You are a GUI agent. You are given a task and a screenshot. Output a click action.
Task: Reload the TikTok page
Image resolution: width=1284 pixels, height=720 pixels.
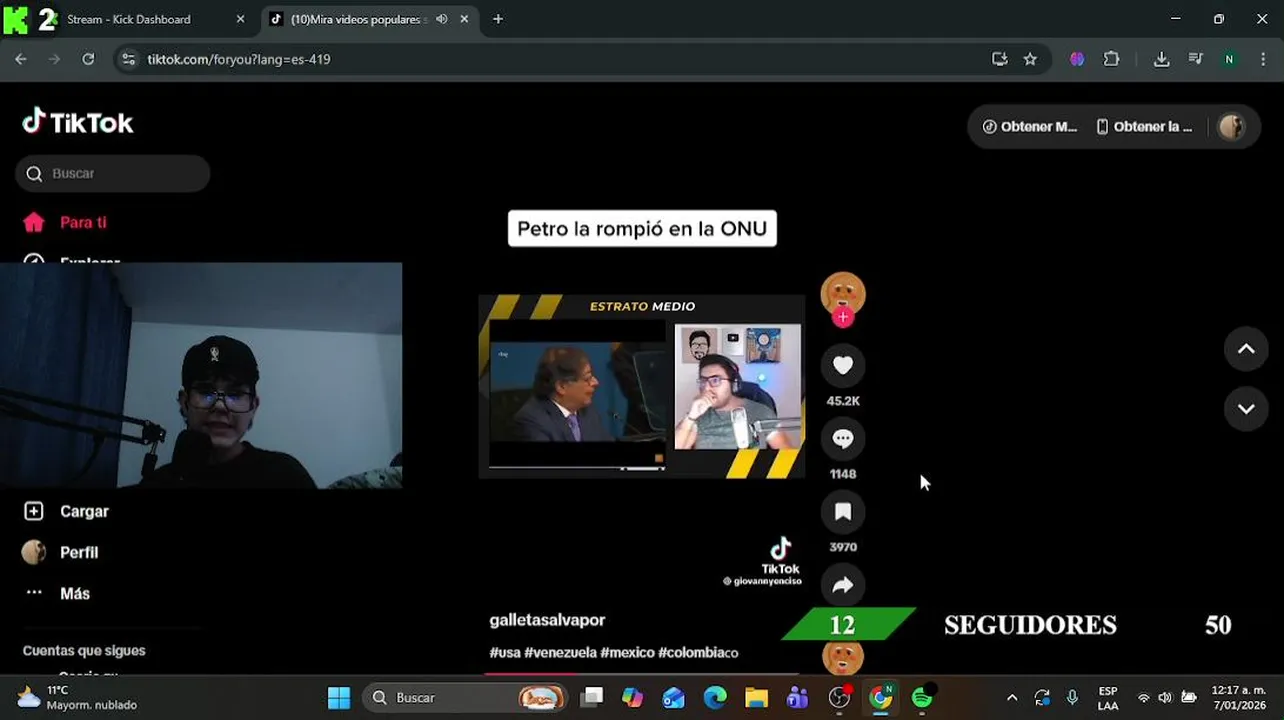pyautogui.click(x=88, y=59)
